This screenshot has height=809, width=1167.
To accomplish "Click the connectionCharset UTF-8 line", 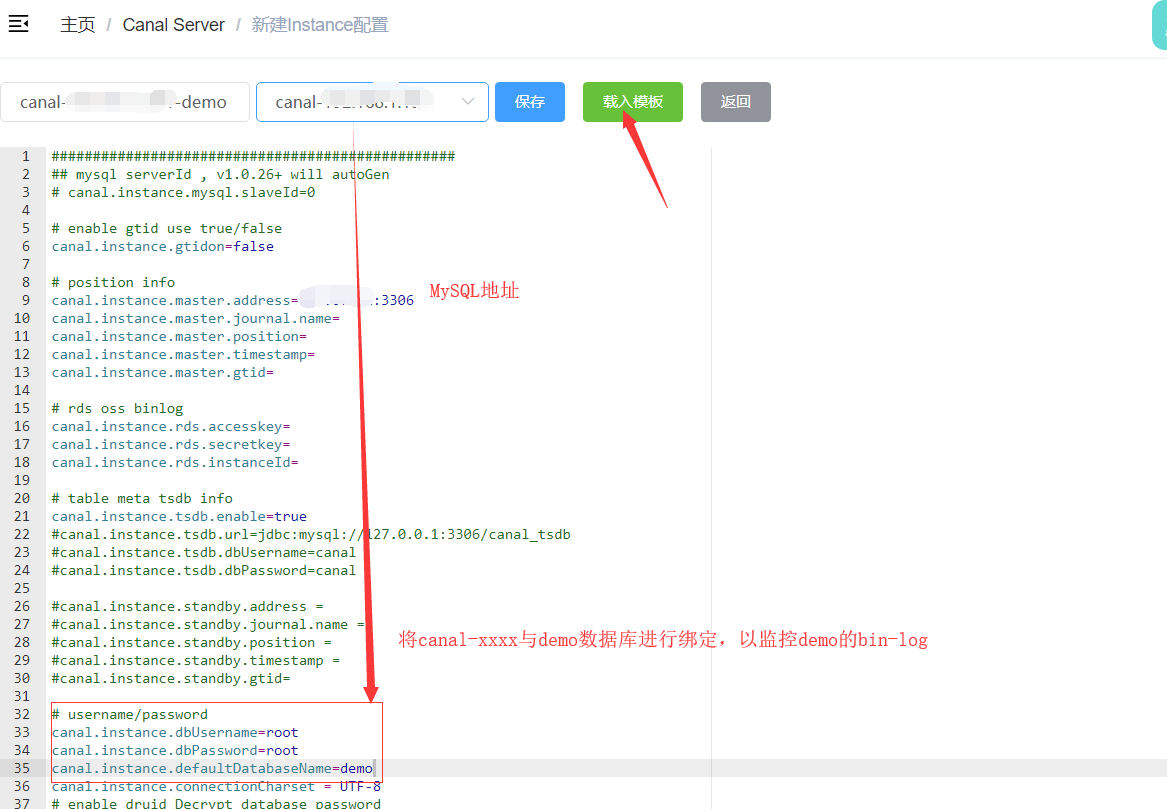I will point(200,786).
